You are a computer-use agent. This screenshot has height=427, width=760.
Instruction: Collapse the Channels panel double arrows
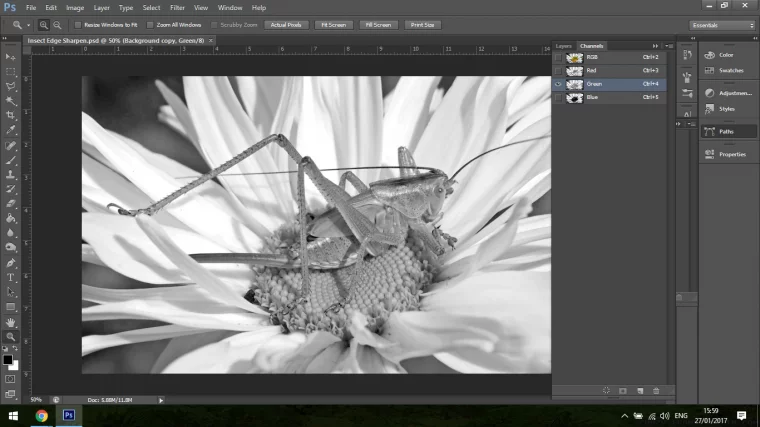point(655,46)
